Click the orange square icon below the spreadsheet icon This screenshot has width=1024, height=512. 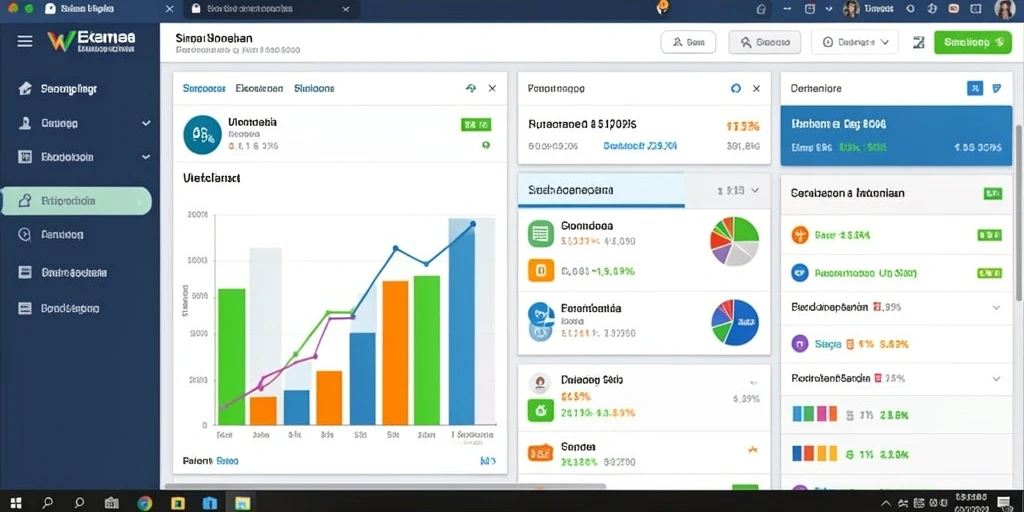[541, 269]
